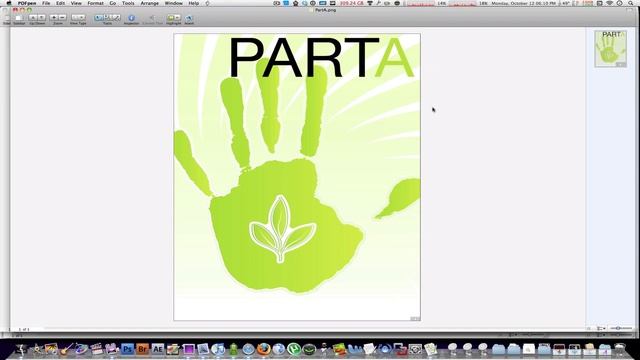640x360 pixels.
Task: Open the Edit menu
Action: [60, 3]
